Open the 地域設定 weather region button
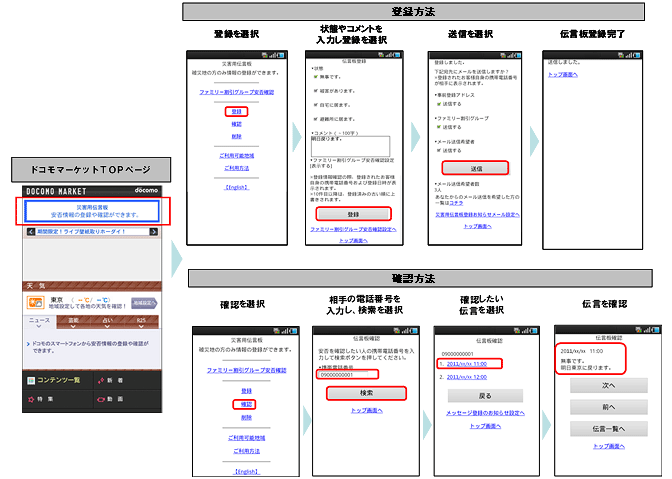 point(144,303)
